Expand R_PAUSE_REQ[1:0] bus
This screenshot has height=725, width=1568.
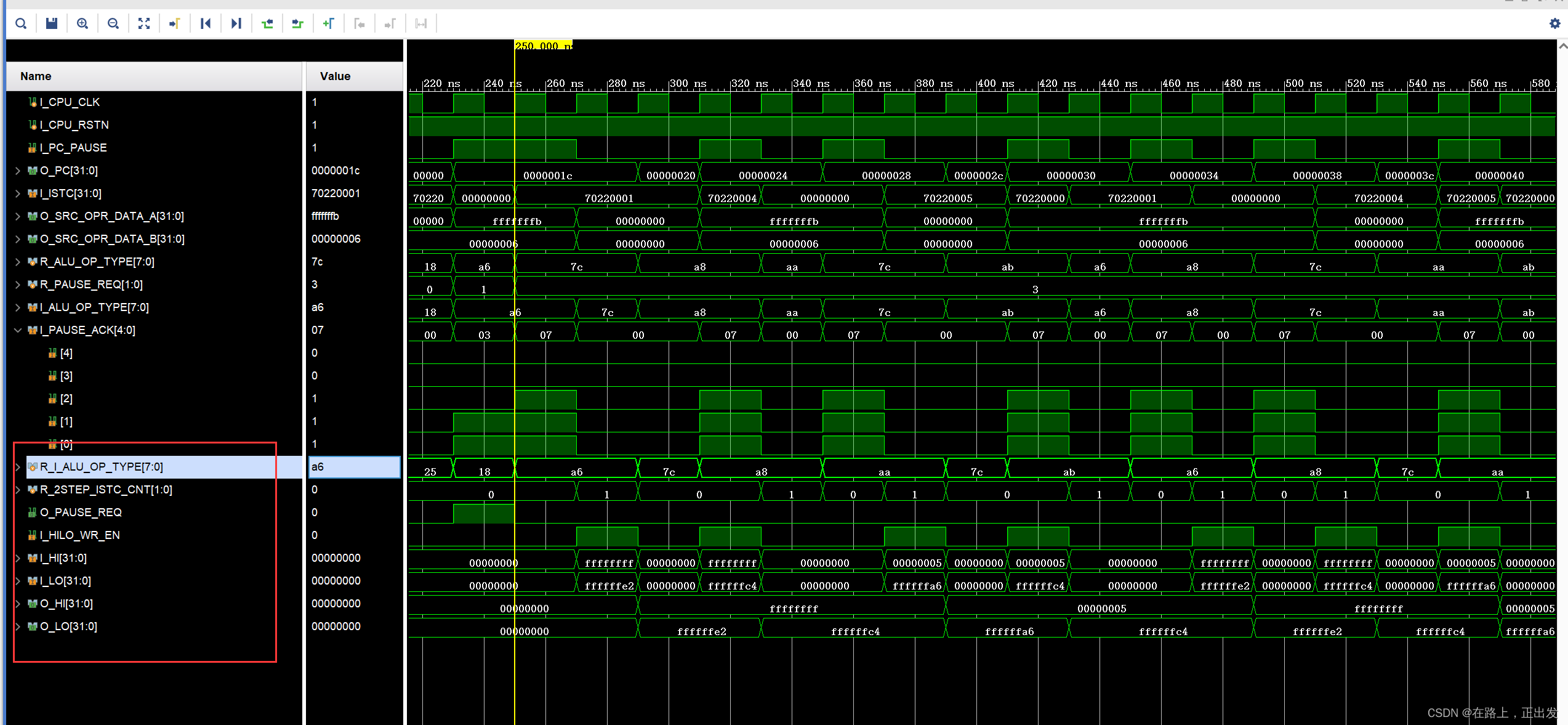coord(18,285)
